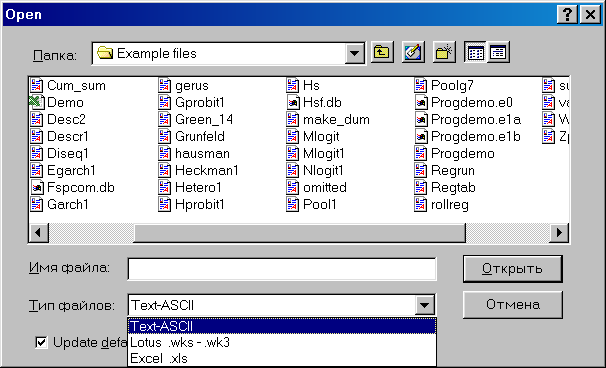Expand the Папка folder dropdown
This screenshot has height=368, width=606.
tap(355, 53)
